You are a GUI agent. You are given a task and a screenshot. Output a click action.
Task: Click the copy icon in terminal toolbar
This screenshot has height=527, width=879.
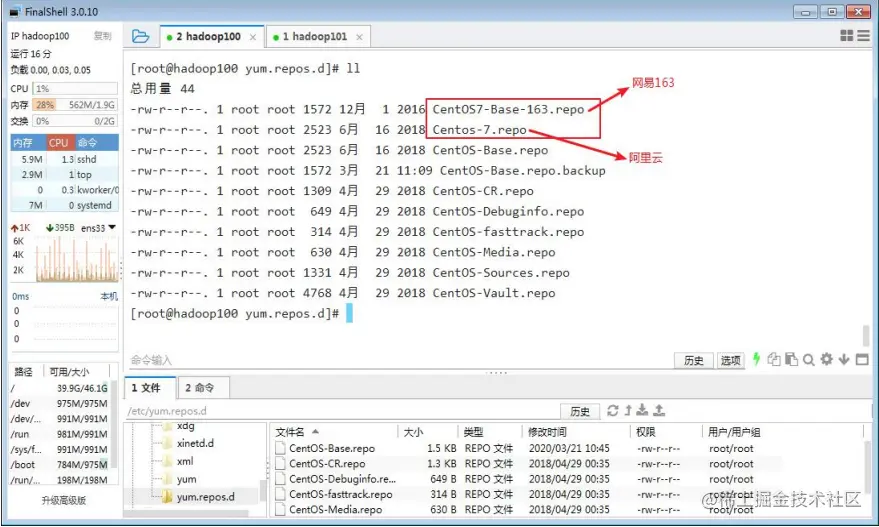pyautogui.click(x=774, y=359)
